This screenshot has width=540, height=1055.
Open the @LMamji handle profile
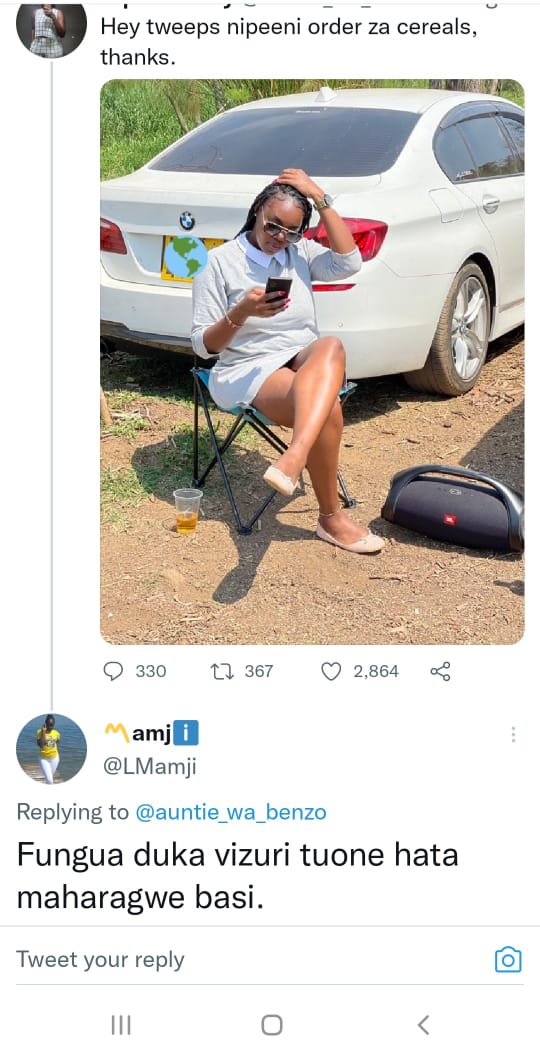pos(149,767)
